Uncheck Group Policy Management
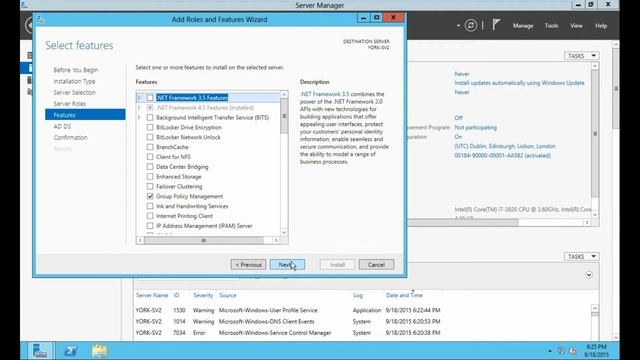Viewport: 640px width, 360px height. point(150,196)
